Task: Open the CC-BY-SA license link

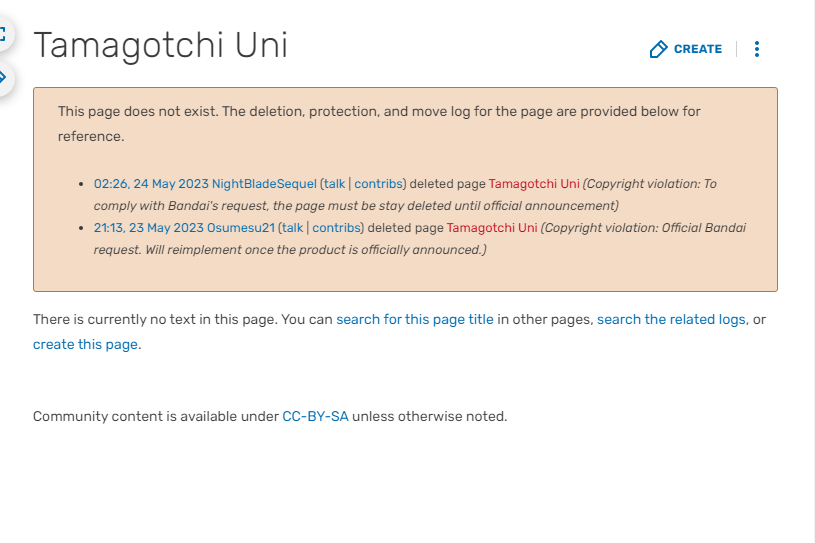Action: [x=315, y=417]
